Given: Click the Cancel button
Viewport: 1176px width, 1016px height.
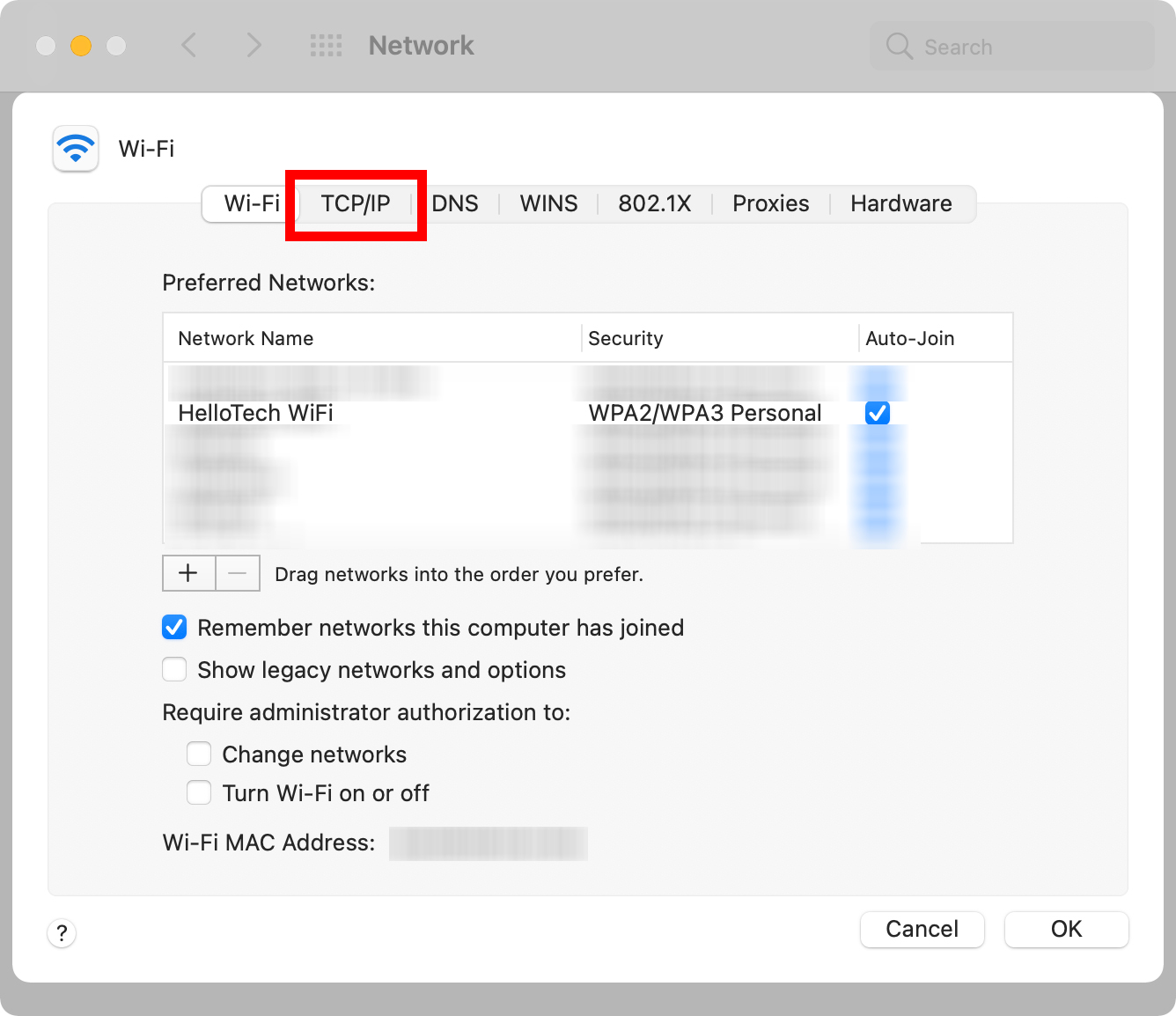Looking at the screenshot, I should click(922, 929).
